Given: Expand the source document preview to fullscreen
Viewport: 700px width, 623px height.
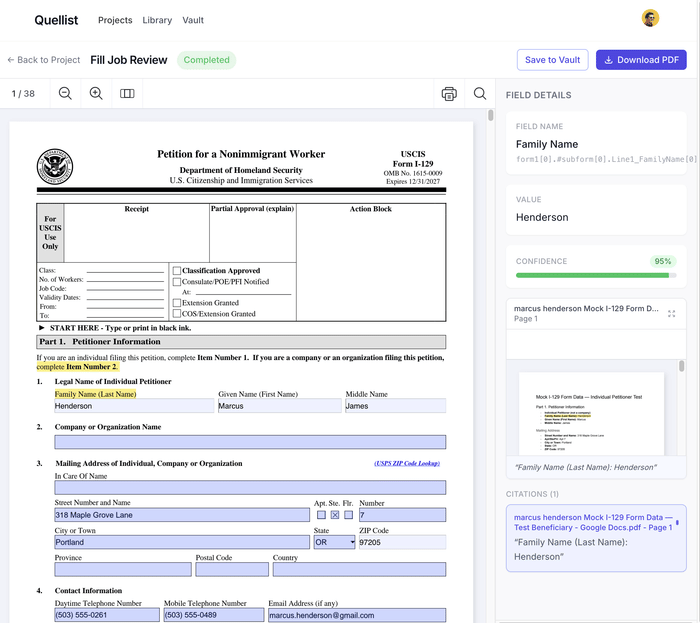Looking at the screenshot, I should [671, 313].
